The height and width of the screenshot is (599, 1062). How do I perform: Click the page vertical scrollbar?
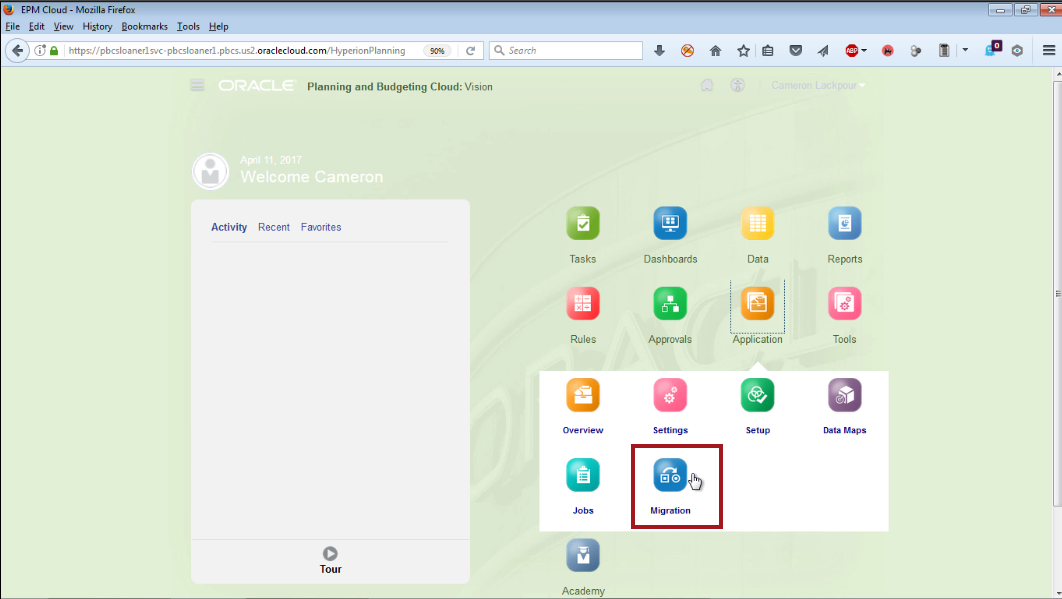pyautogui.click(x=1057, y=295)
